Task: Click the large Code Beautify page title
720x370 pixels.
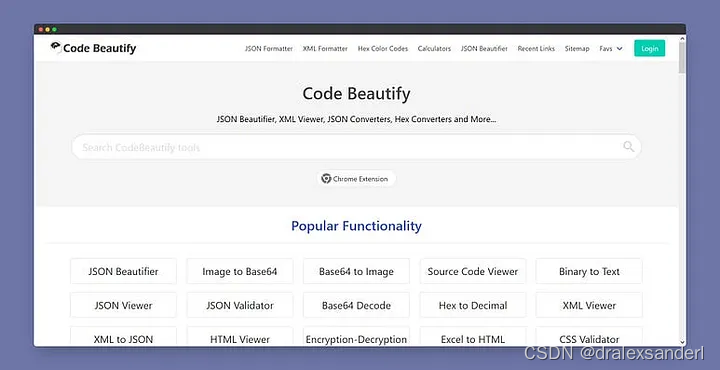Action: pyautogui.click(x=356, y=94)
